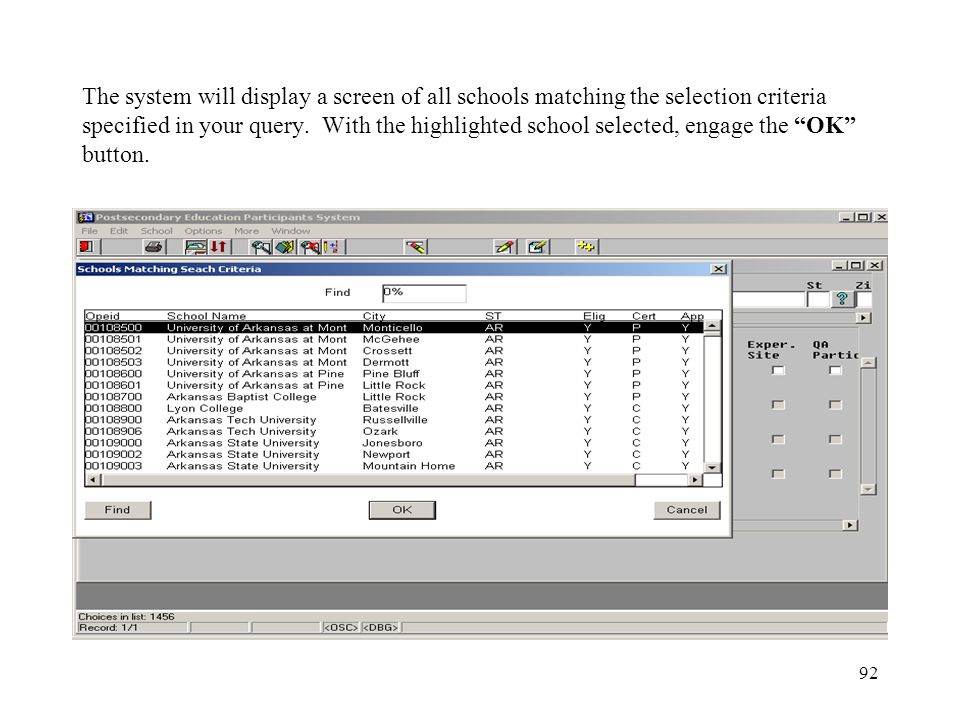Tick the top Exper. Site checkbox

(x=778, y=370)
